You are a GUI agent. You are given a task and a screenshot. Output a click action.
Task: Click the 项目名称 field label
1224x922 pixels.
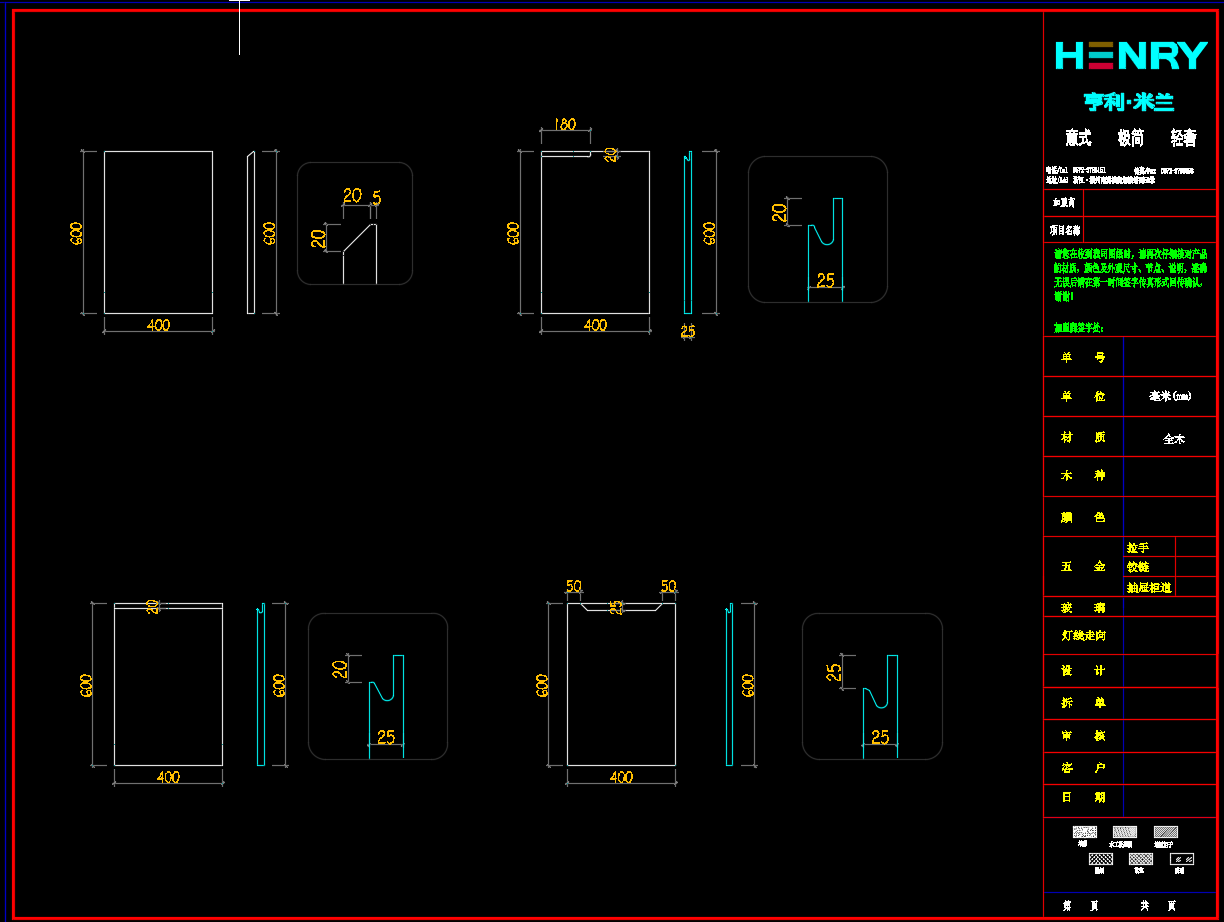click(1063, 230)
